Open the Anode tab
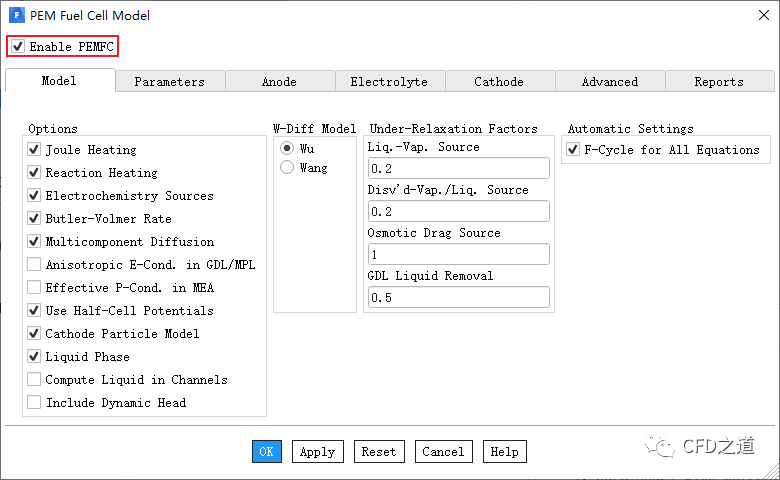The height and width of the screenshot is (480, 780). coord(279,82)
